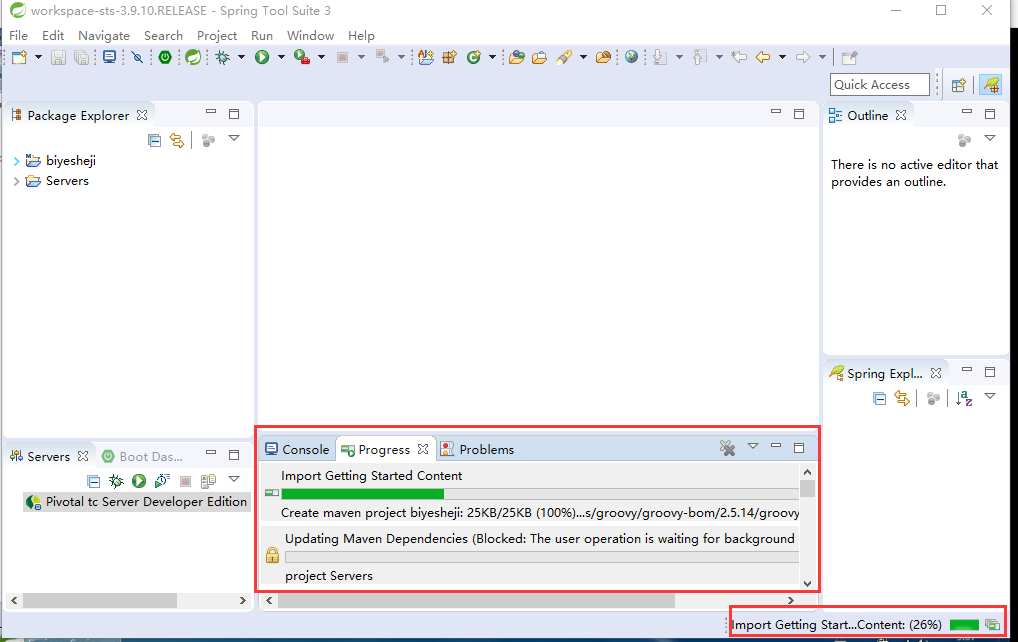Open the web browser globe icon
This screenshot has width=1018, height=642.
pos(631,57)
